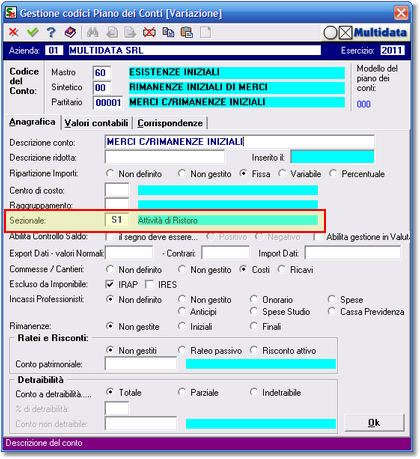Click the grayed printer icon in toolbar
The image size is (420, 459).
(112, 32)
